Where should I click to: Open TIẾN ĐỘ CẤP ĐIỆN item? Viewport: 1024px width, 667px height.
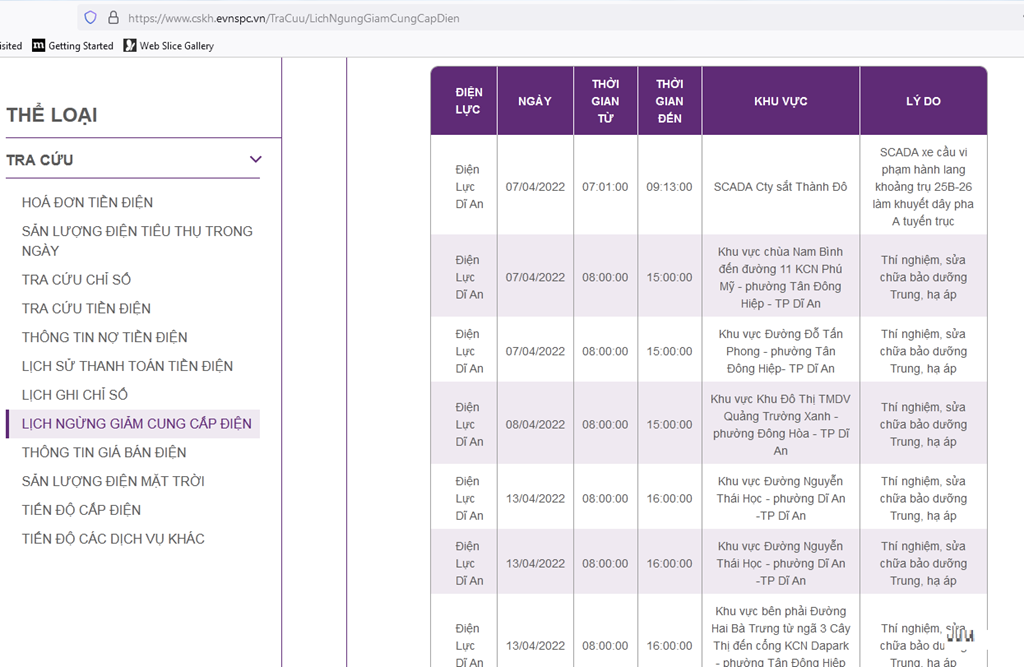[81, 510]
